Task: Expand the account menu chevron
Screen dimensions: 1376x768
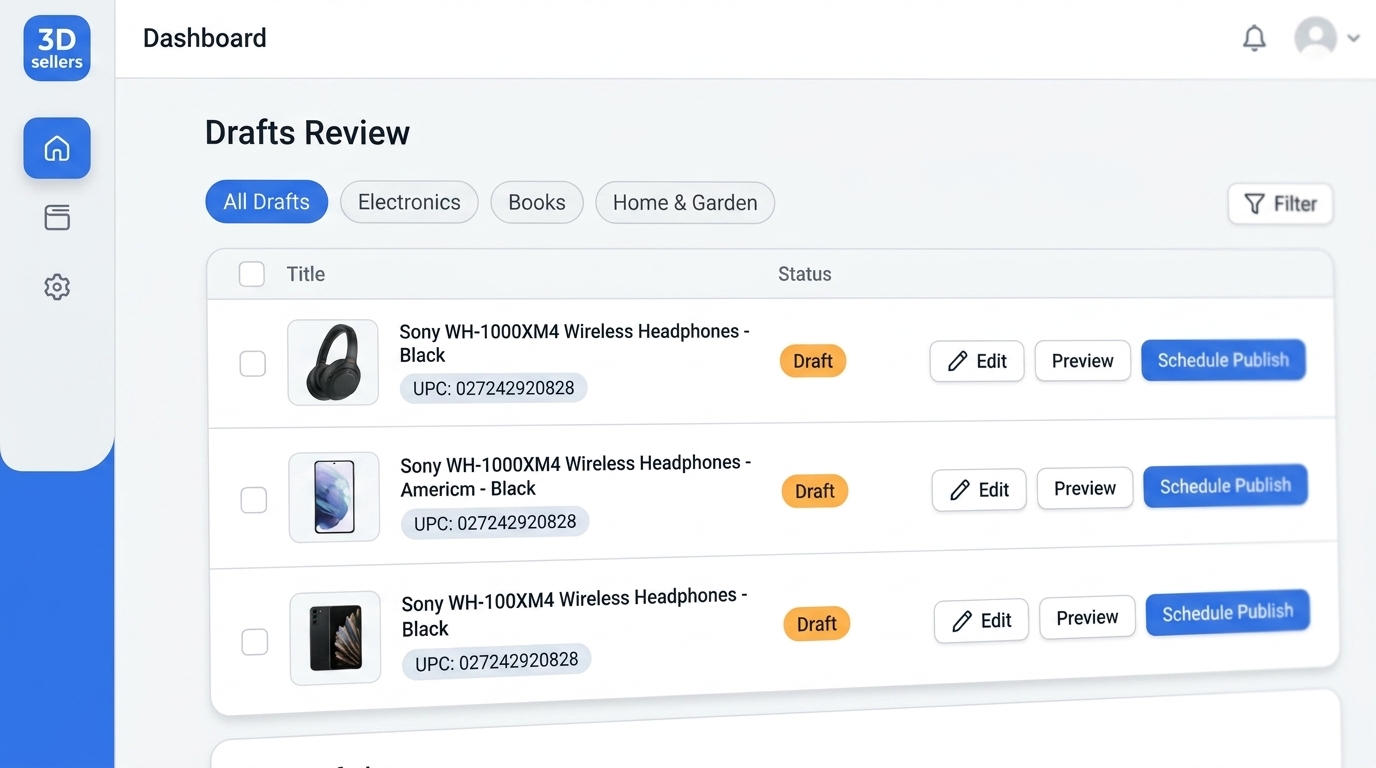Action: click(1353, 38)
